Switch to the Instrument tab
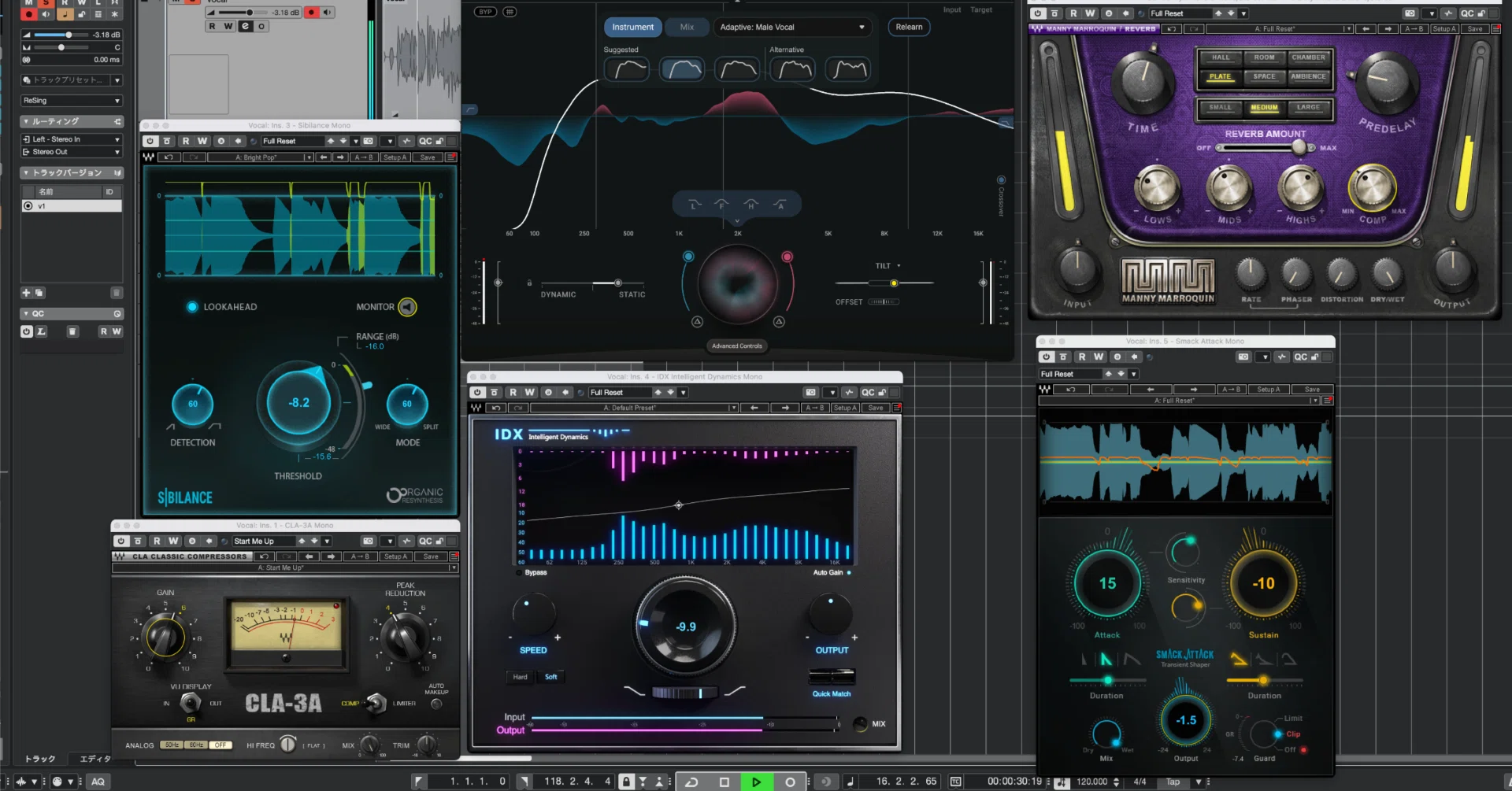 click(632, 27)
